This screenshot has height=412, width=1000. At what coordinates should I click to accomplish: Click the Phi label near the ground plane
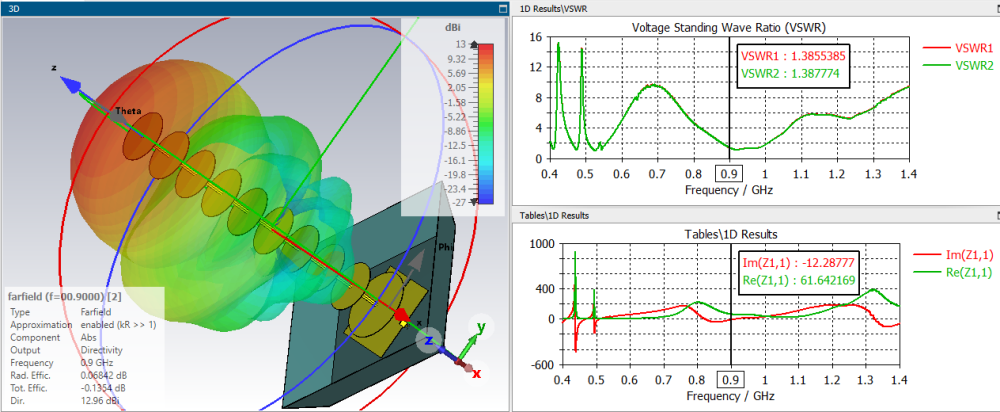point(445,246)
